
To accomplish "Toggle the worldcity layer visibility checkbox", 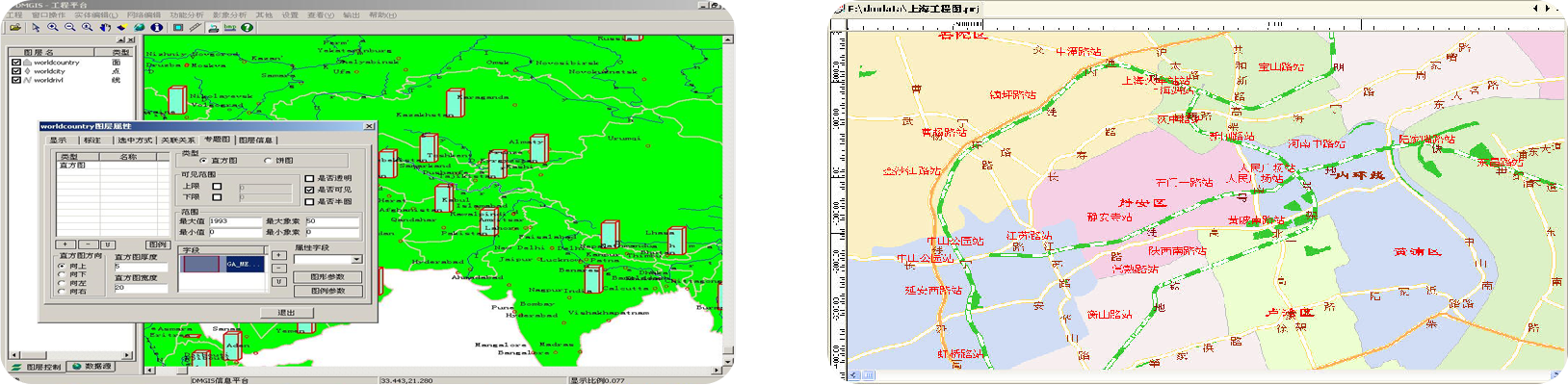I will [x=16, y=71].
